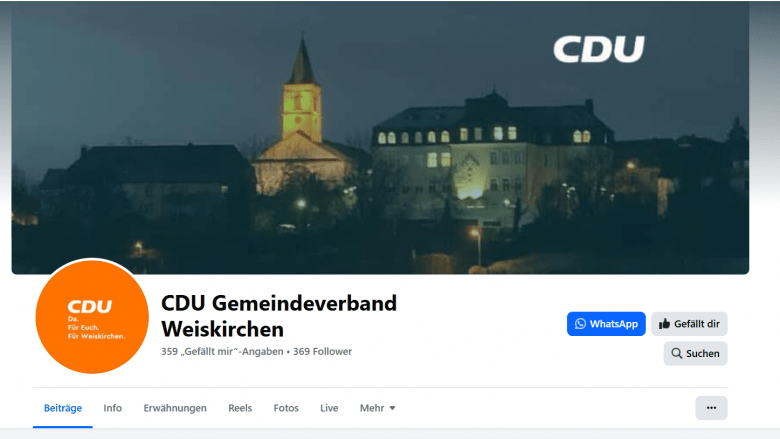The width and height of the screenshot is (780, 439).
Task: Open the three-dots page options menu
Action: tap(711, 408)
